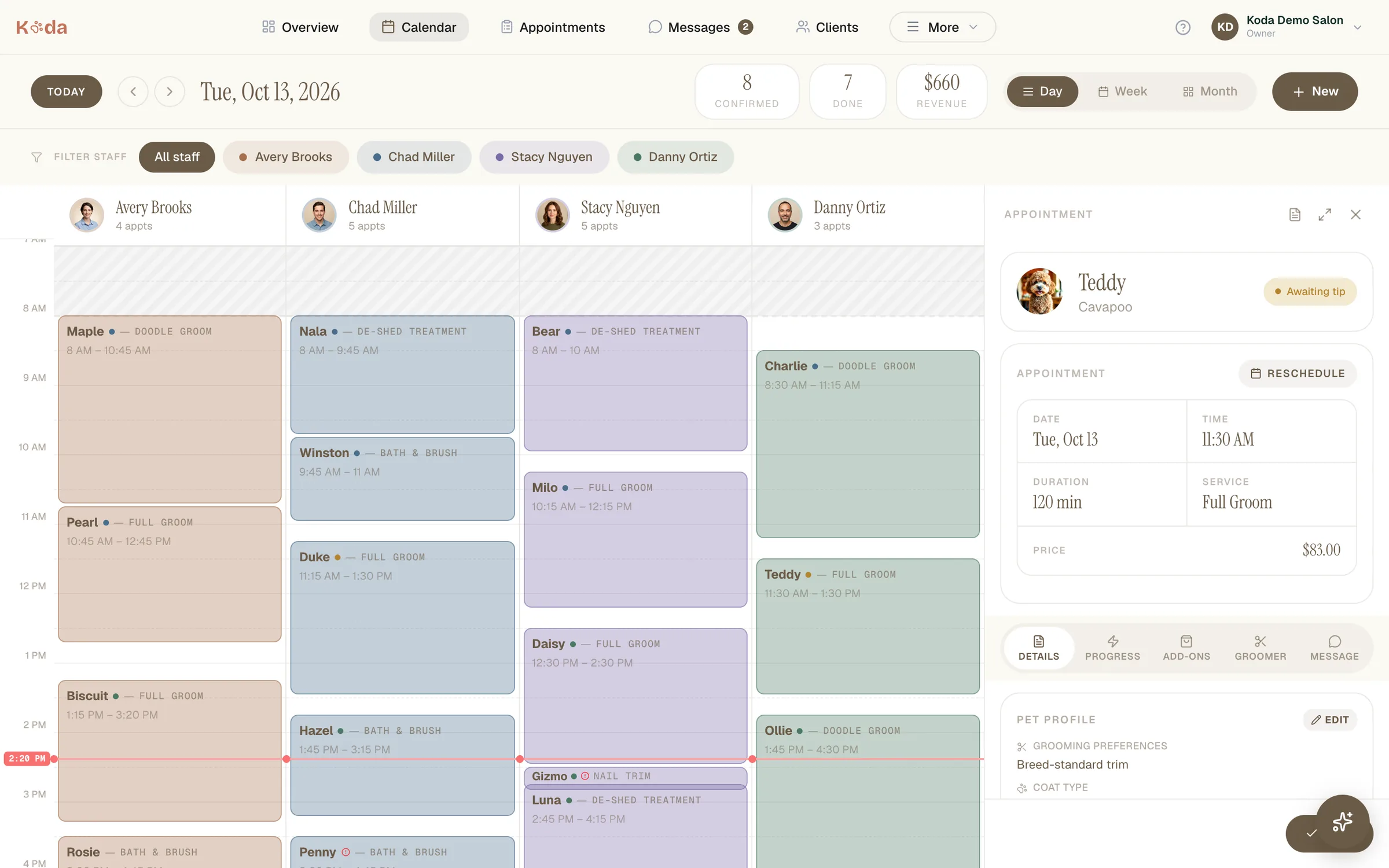Click the Reschedule button
The height and width of the screenshot is (868, 1389).
point(1298,373)
